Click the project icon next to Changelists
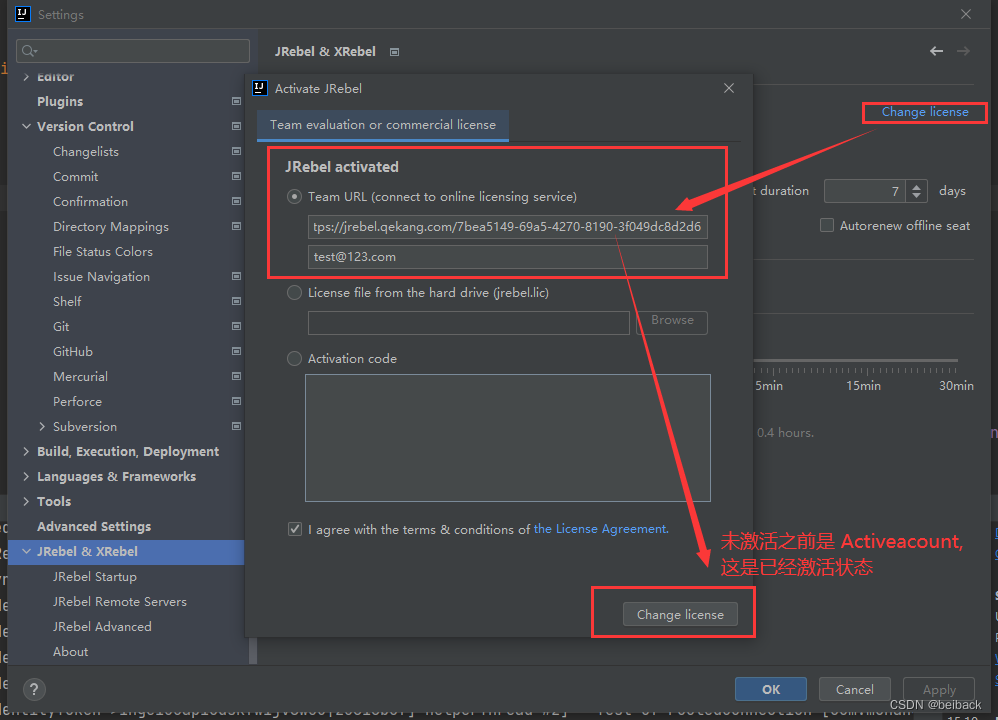This screenshot has height=720, width=998. [236, 152]
